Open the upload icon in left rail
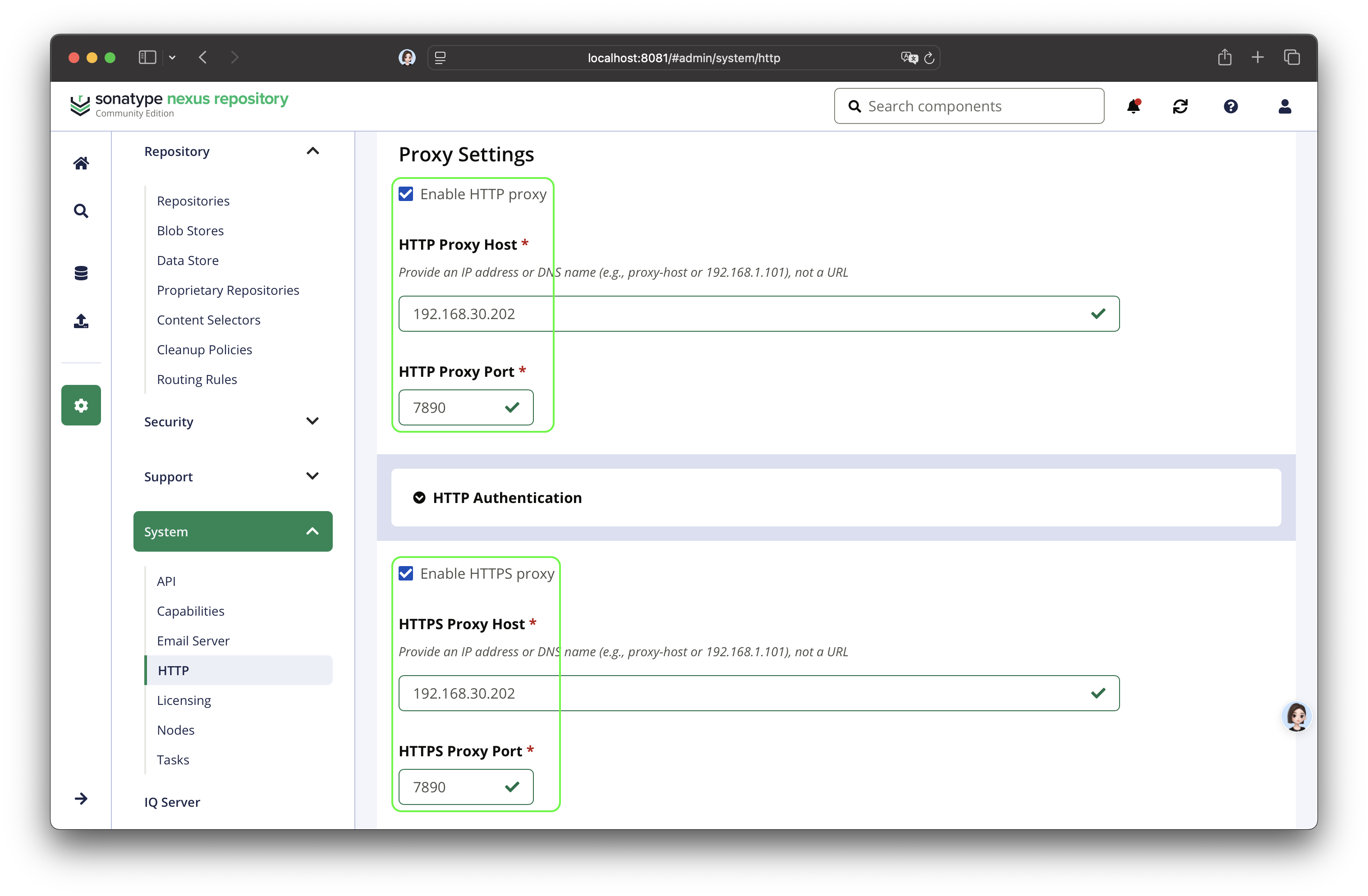The width and height of the screenshot is (1368, 896). coord(81,321)
